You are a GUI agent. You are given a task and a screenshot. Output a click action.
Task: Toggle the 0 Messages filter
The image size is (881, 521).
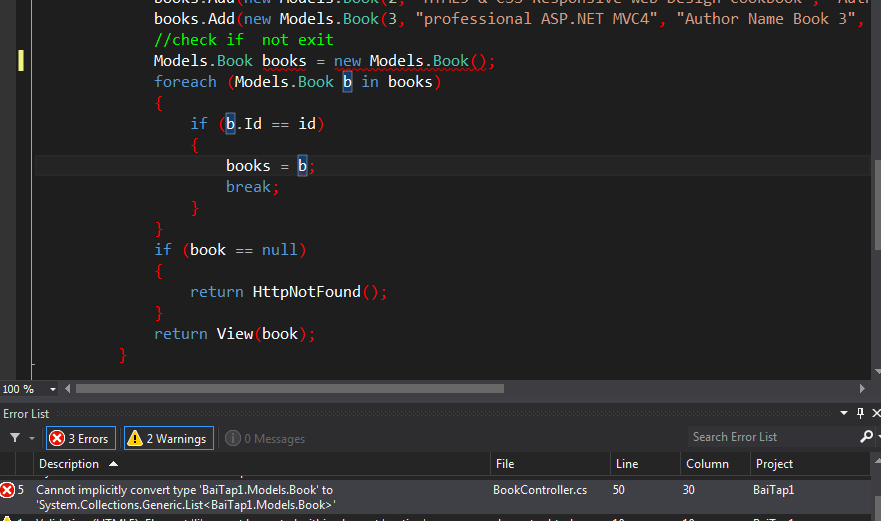pyautogui.click(x=265, y=438)
